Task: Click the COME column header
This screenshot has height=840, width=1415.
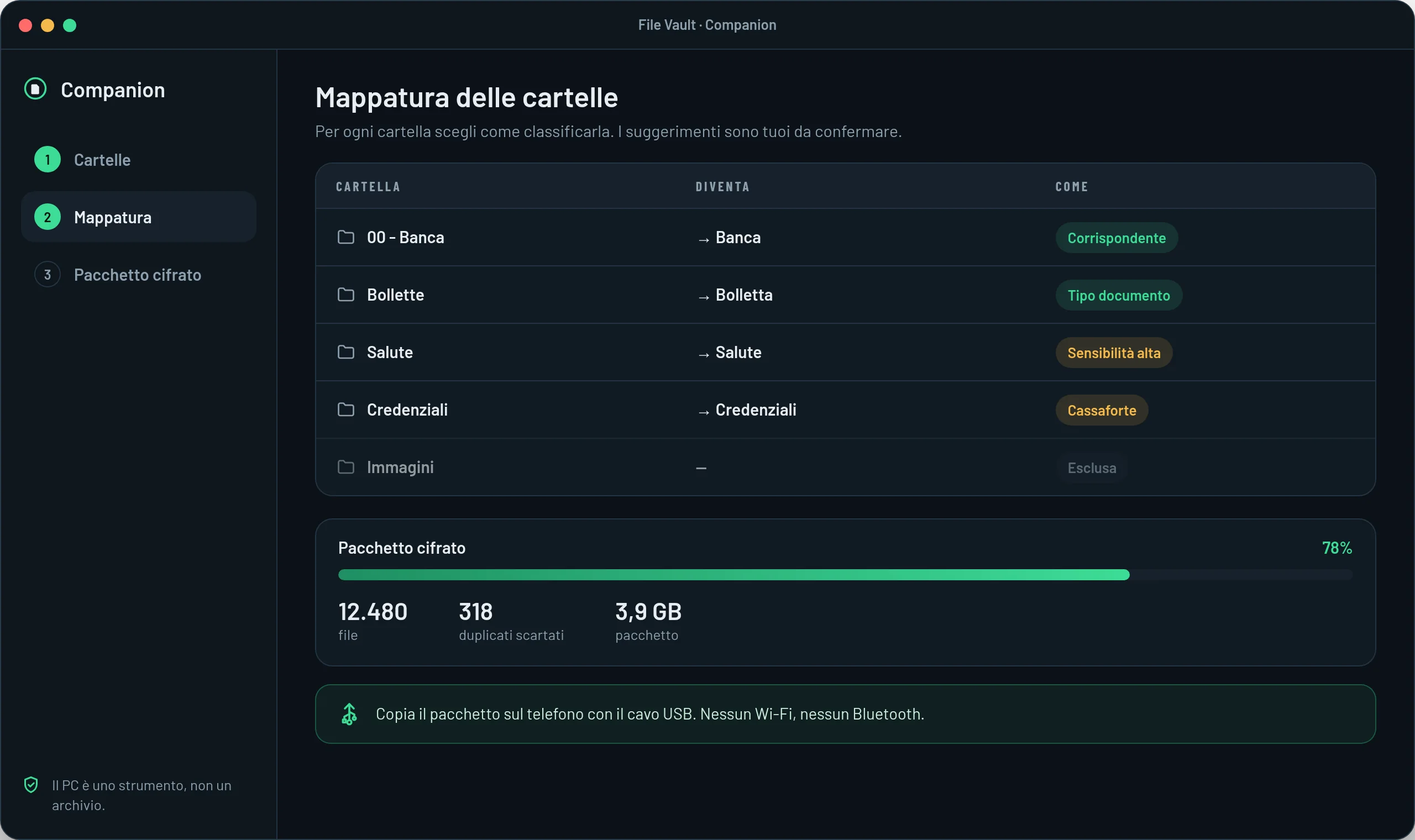Action: click(x=1071, y=187)
